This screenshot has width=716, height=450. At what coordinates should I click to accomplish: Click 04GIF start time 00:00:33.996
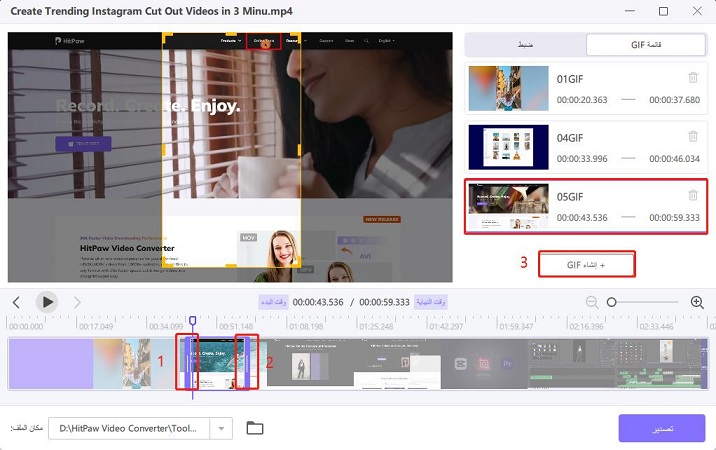pos(582,159)
